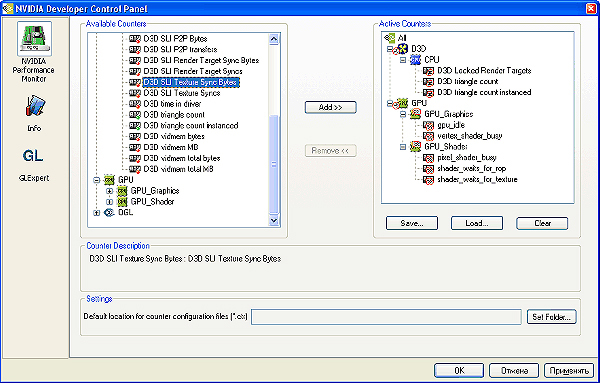Click the Отмена cancel button
Screen dimensions: 600x383
click(514, 370)
